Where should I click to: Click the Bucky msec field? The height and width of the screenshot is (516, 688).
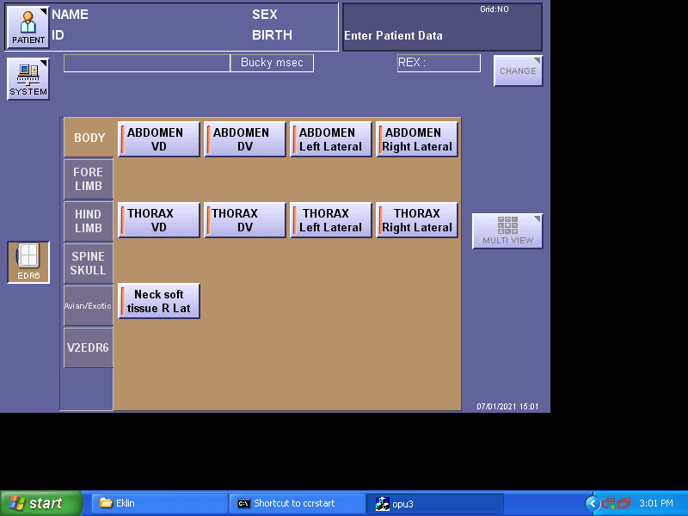pos(272,63)
